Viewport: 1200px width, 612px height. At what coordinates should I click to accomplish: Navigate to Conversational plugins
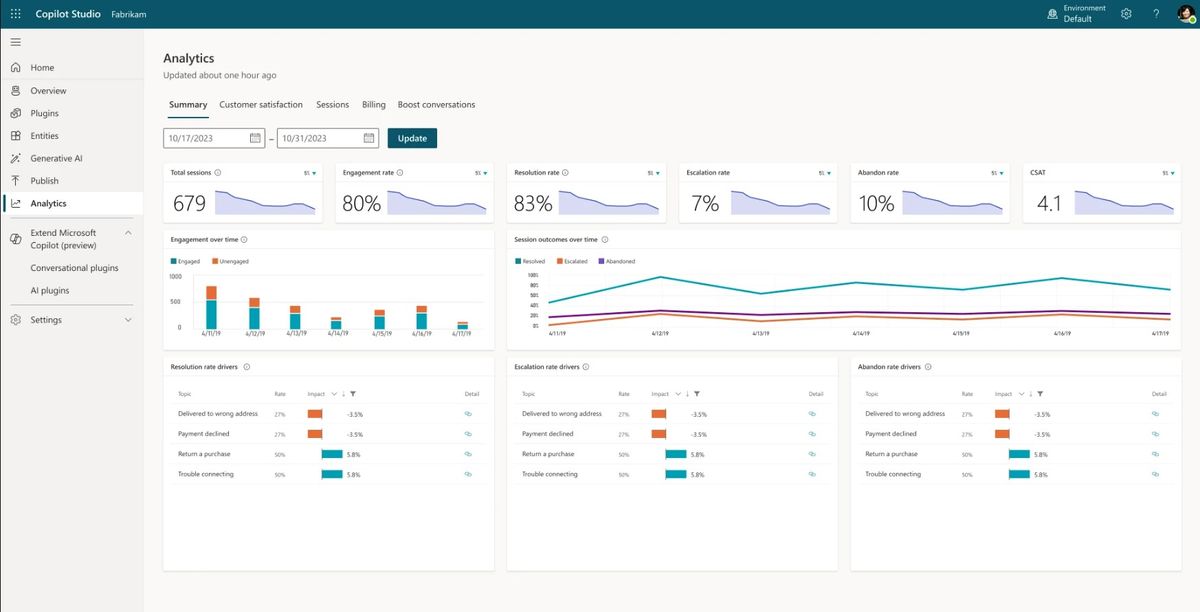click(x=76, y=267)
